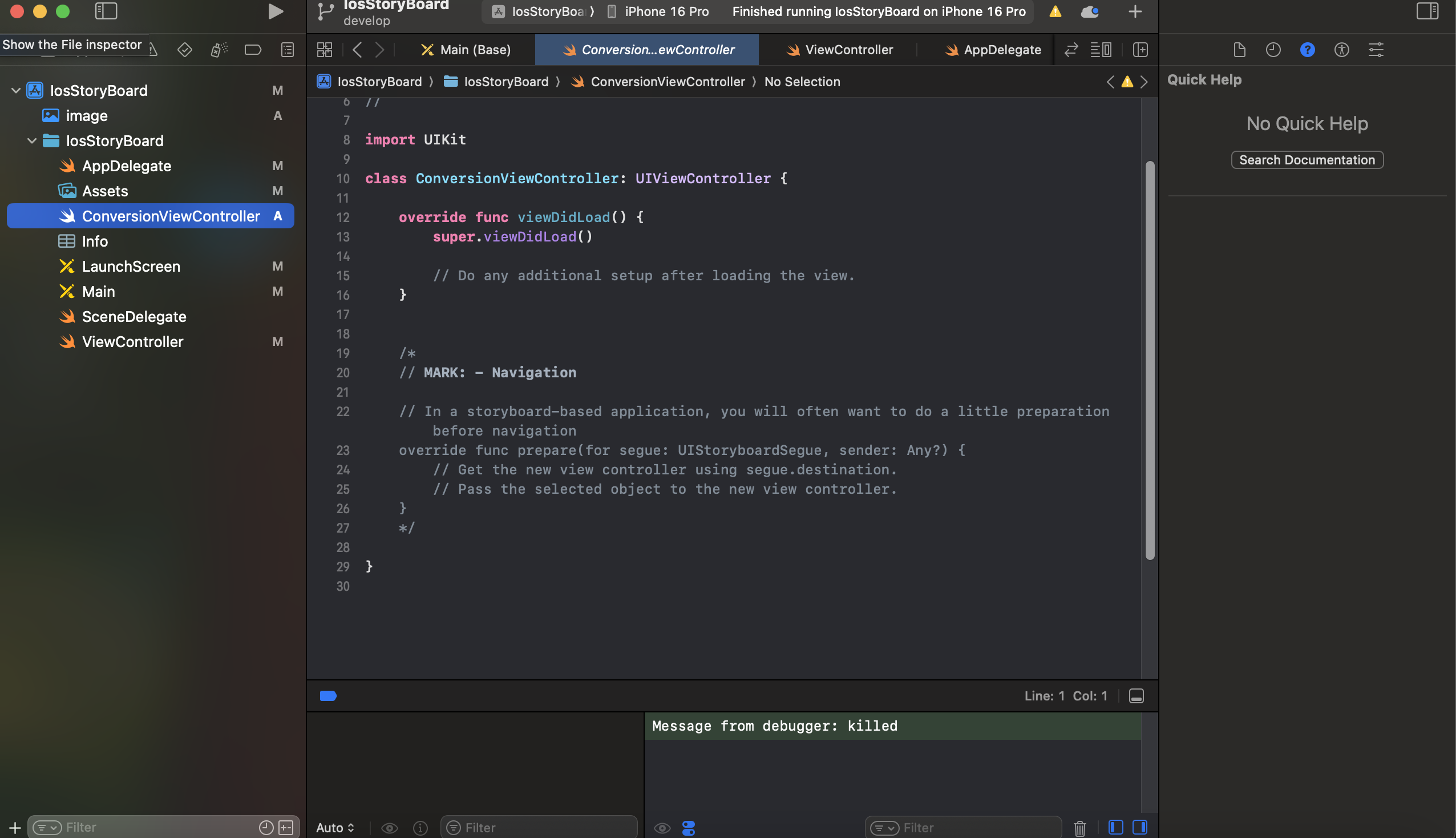1456x838 pixels.
Task: Show the File inspector tab
Action: tap(1239, 50)
